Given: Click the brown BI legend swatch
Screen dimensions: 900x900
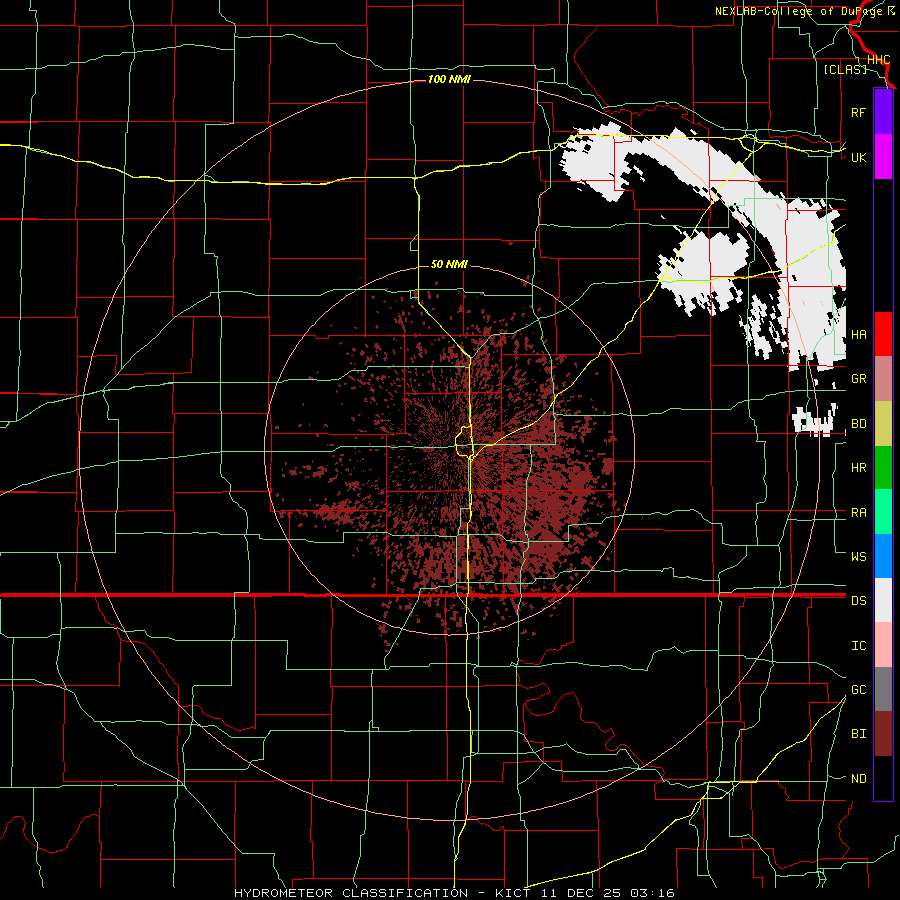Looking at the screenshot, I should [x=883, y=734].
